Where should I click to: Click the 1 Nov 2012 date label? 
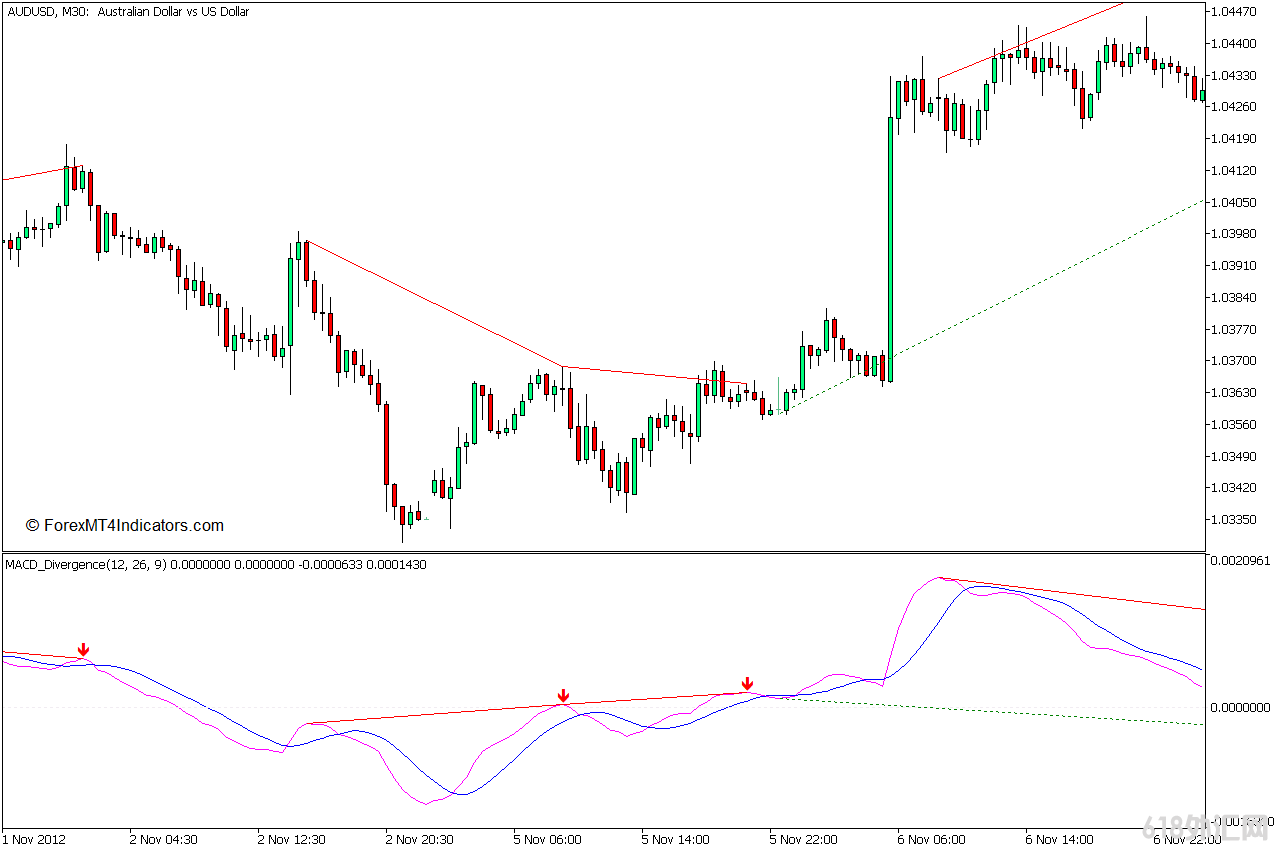tap(34, 840)
